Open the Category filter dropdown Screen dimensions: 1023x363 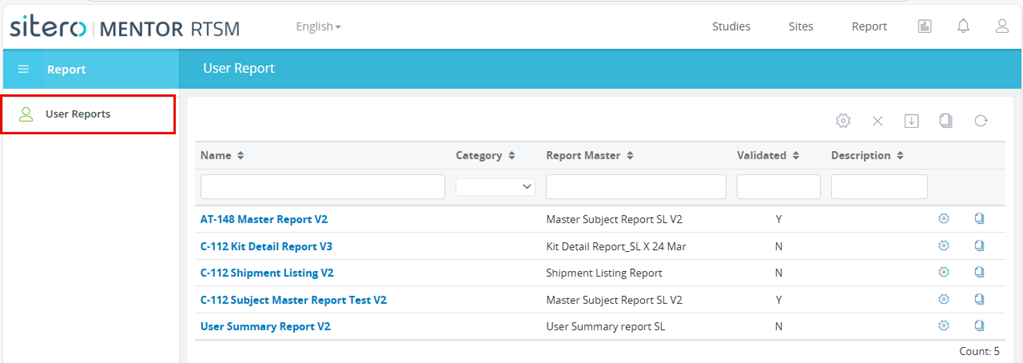[495, 187]
